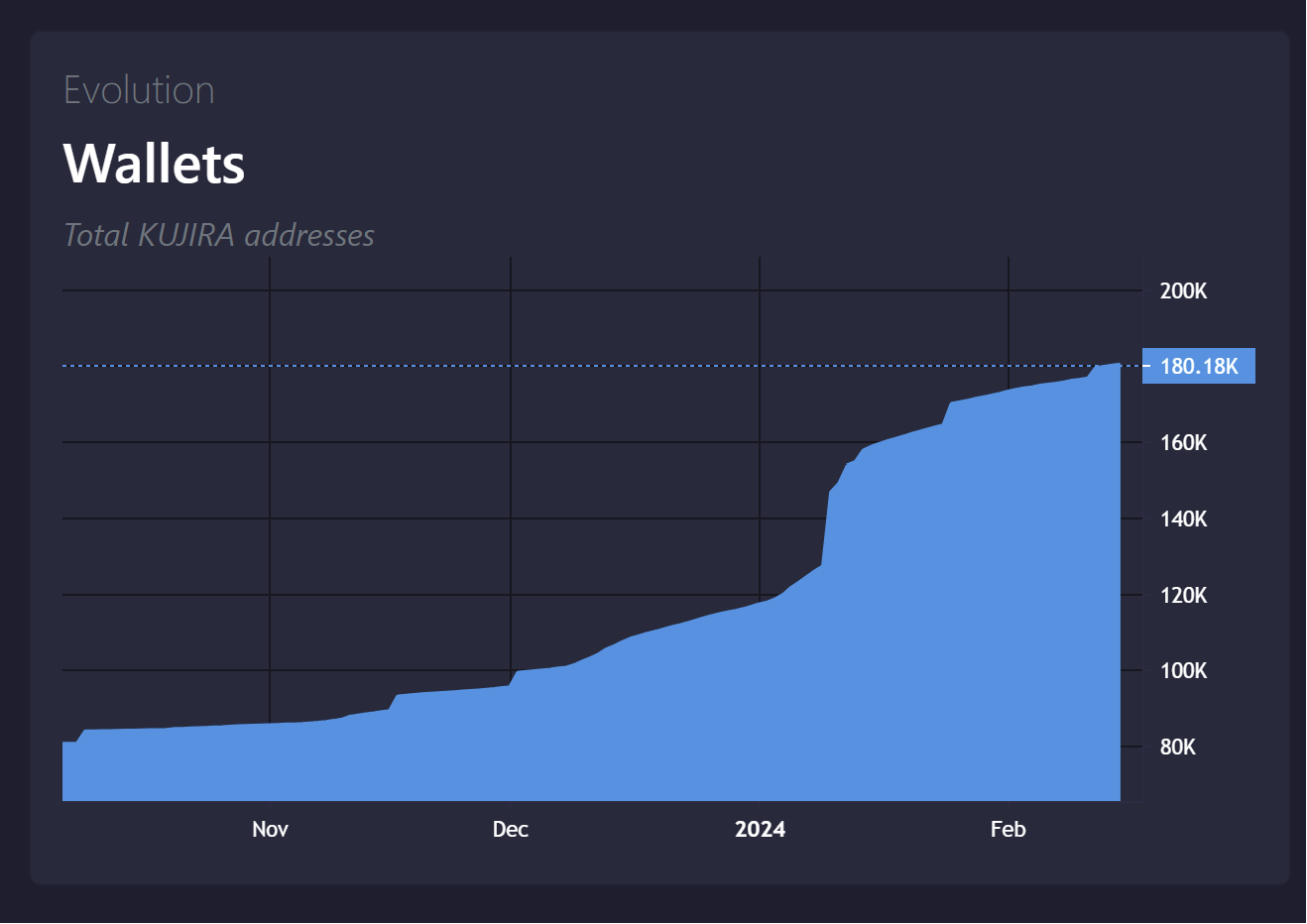Select the Total KUJIRA addresses subtitle
The width and height of the screenshot is (1307, 924).
[219, 235]
